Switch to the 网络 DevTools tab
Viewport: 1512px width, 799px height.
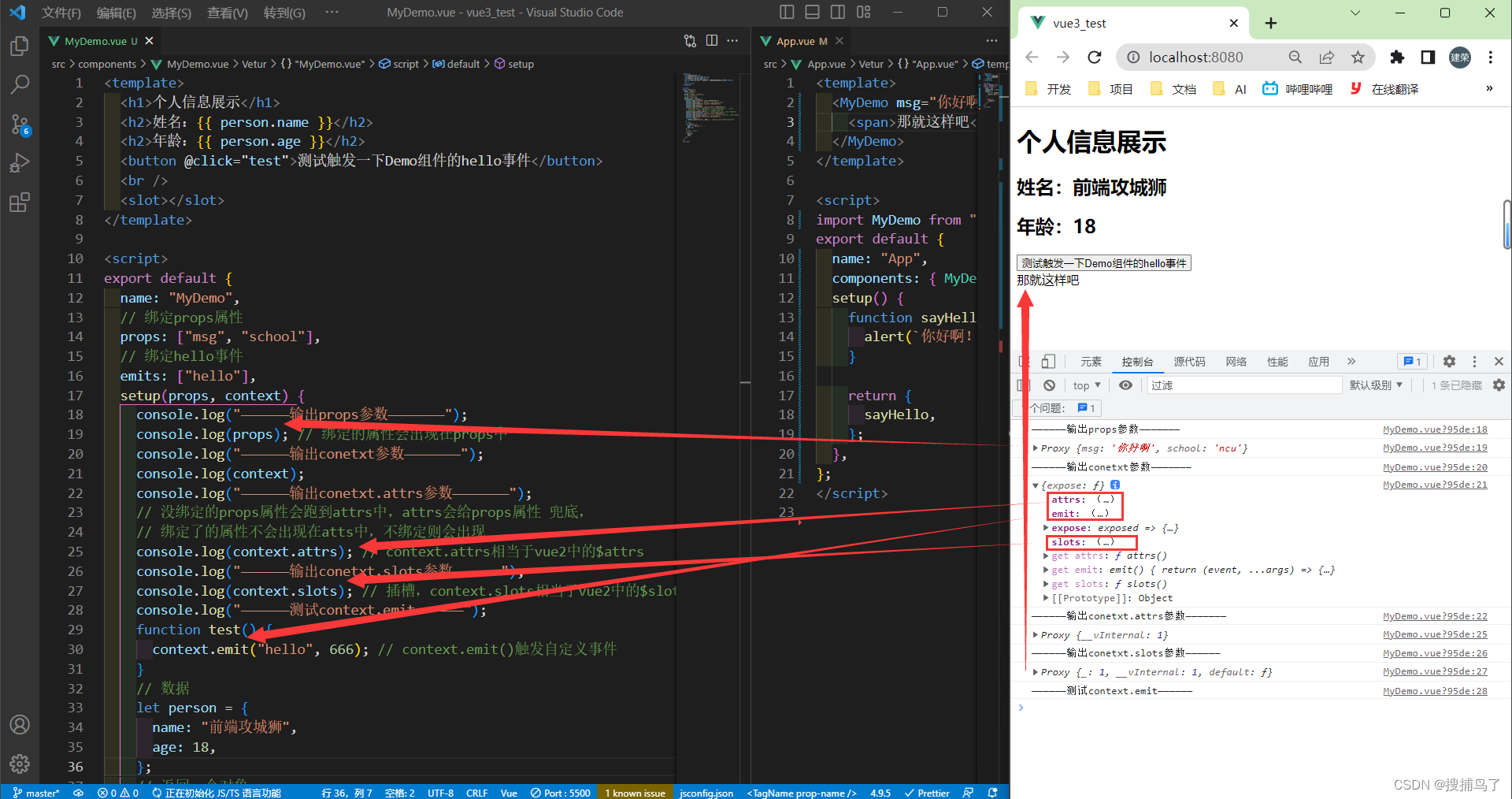1236,362
